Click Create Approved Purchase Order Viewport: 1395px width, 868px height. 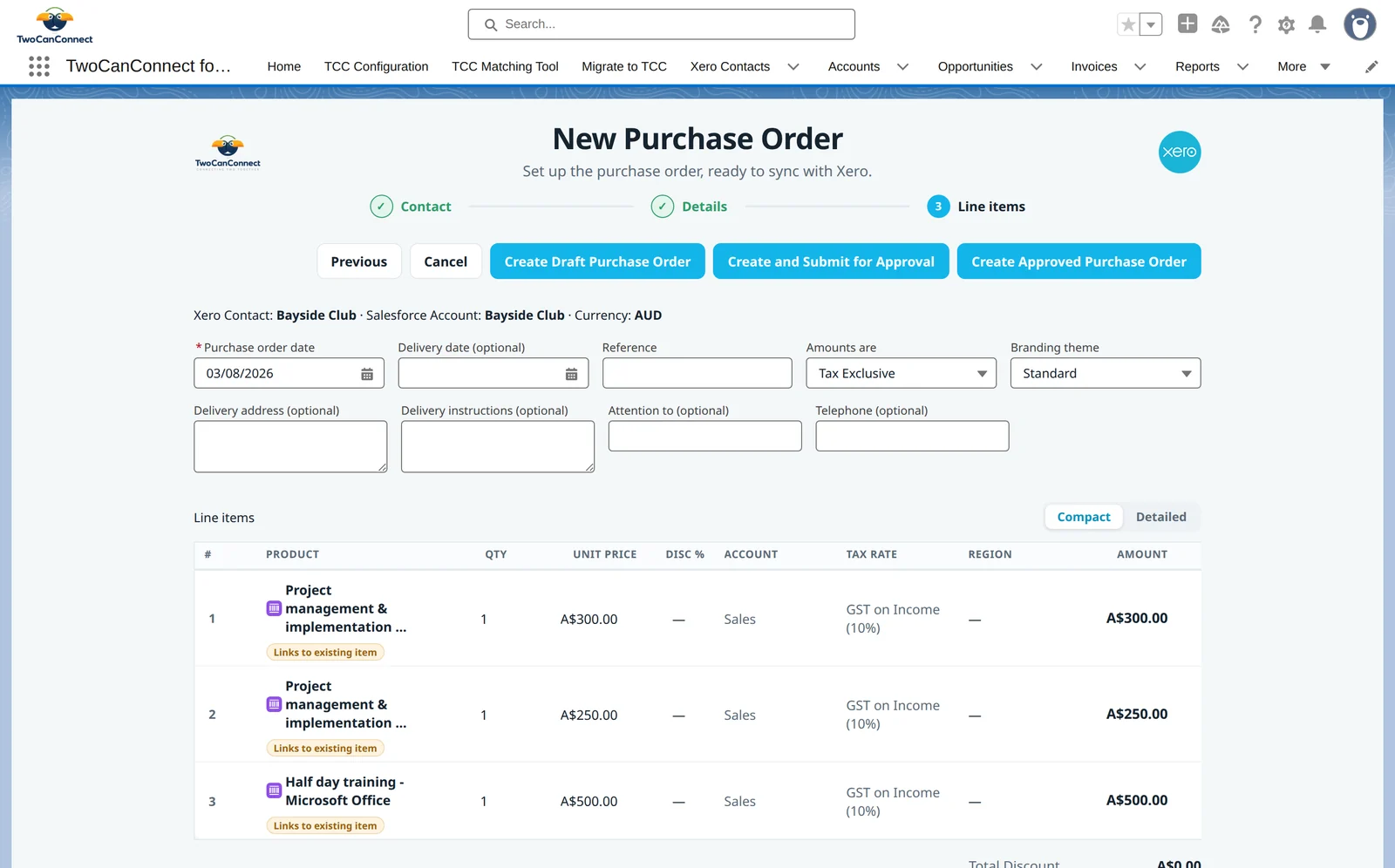coord(1079,261)
